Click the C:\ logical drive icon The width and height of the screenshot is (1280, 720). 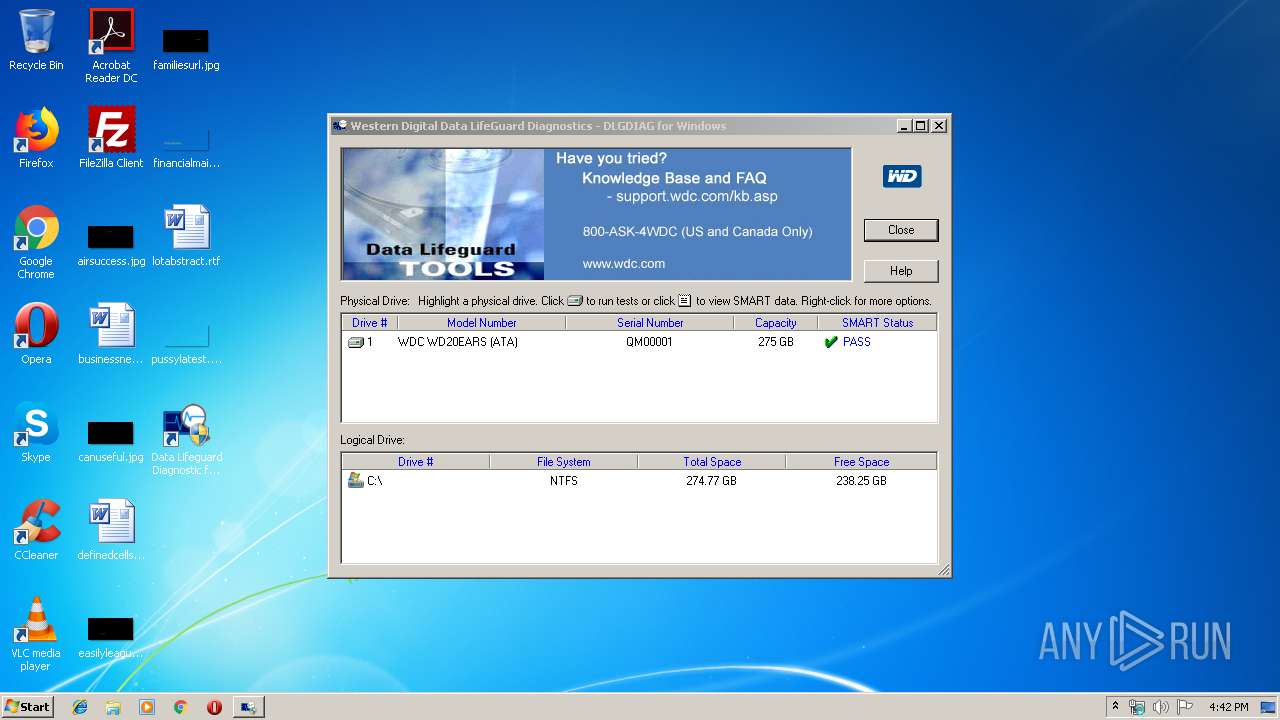pyautogui.click(x=355, y=480)
